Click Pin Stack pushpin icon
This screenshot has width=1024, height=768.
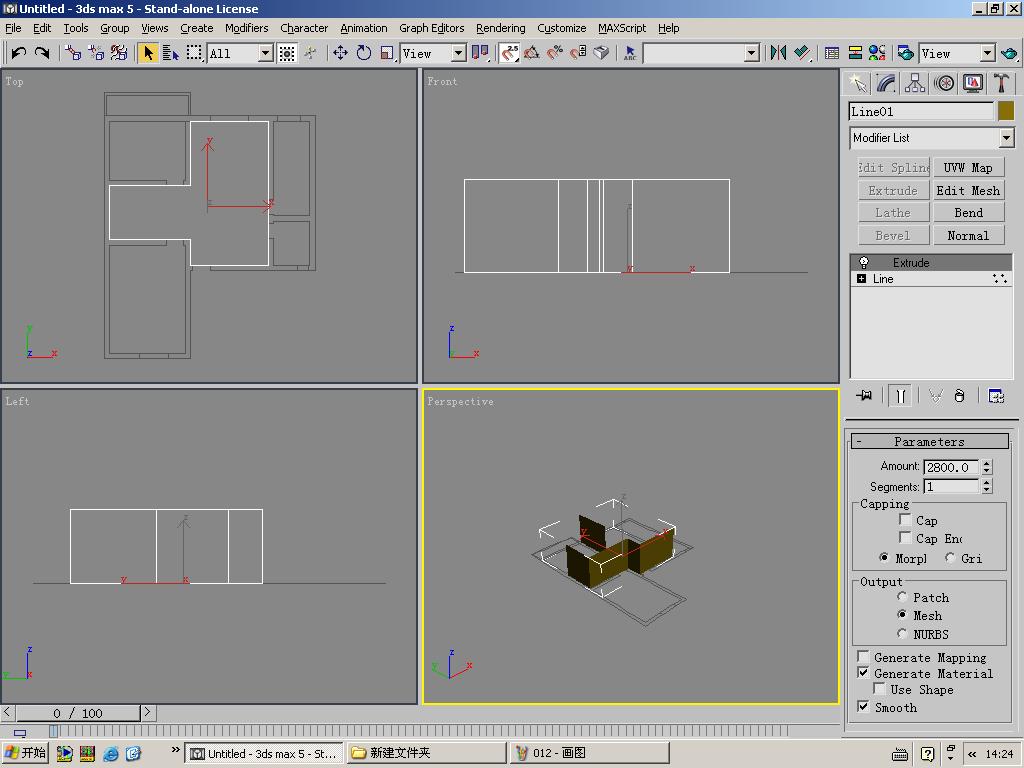pyautogui.click(x=864, y=396)
